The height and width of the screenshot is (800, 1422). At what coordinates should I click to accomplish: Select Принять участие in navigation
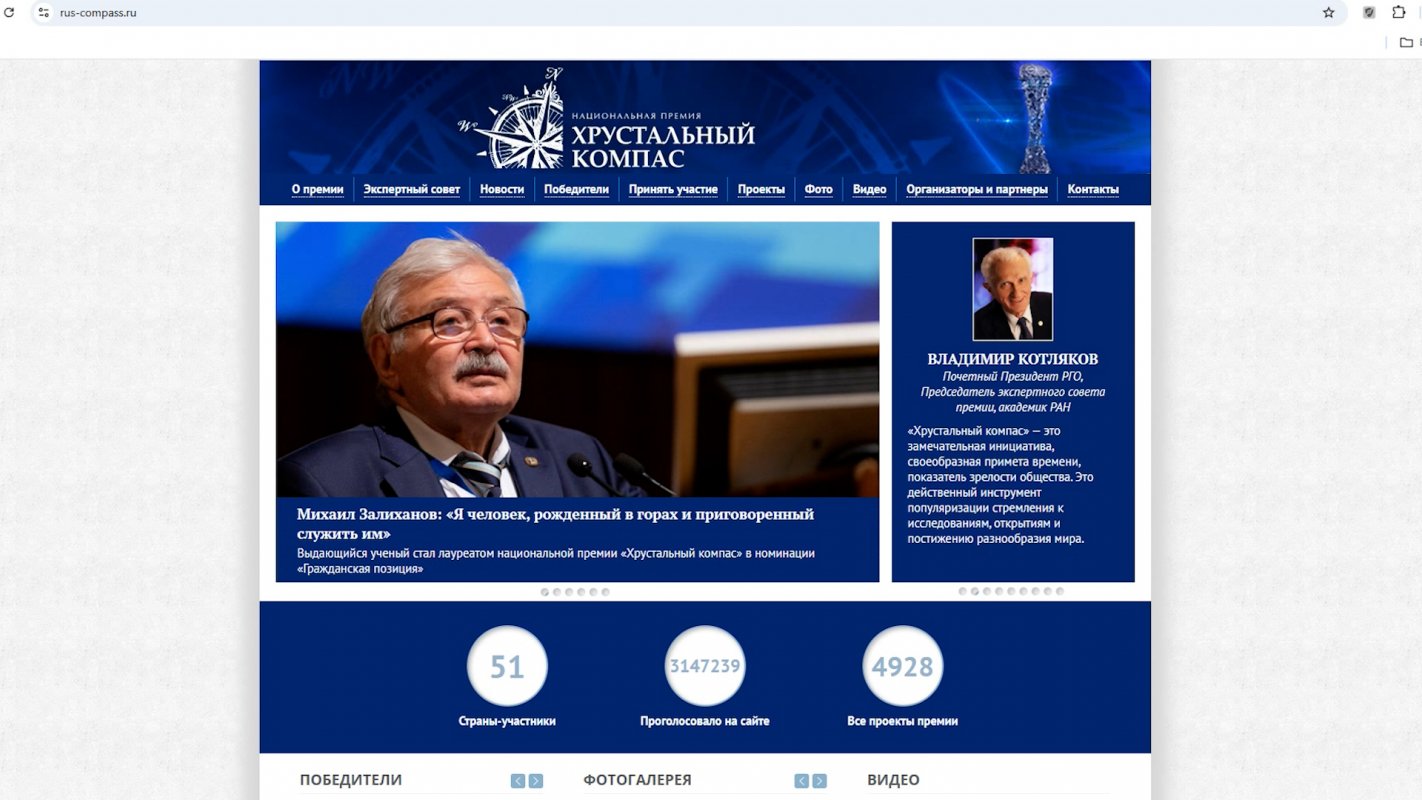673,189
